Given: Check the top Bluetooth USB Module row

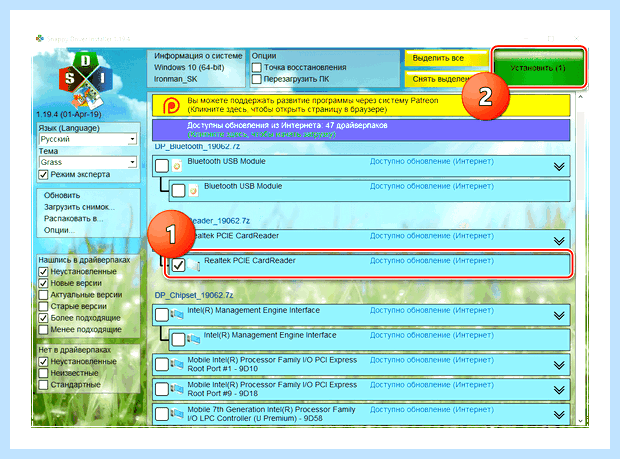Looking at the screenshot, I should click(x=162, y=166).
